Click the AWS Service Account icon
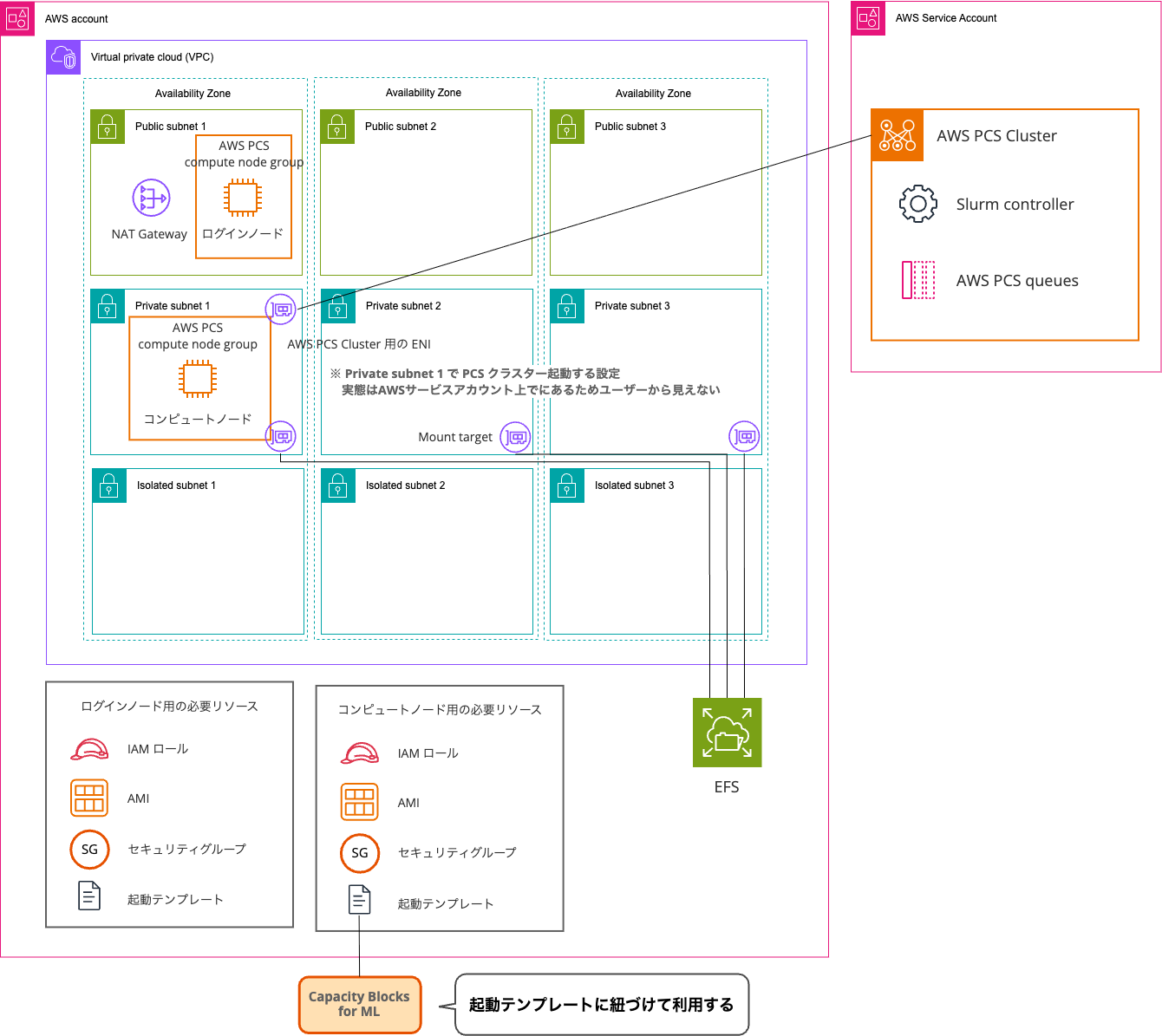Viewport: 1162px width, 1036px height. tap(868, 18)
